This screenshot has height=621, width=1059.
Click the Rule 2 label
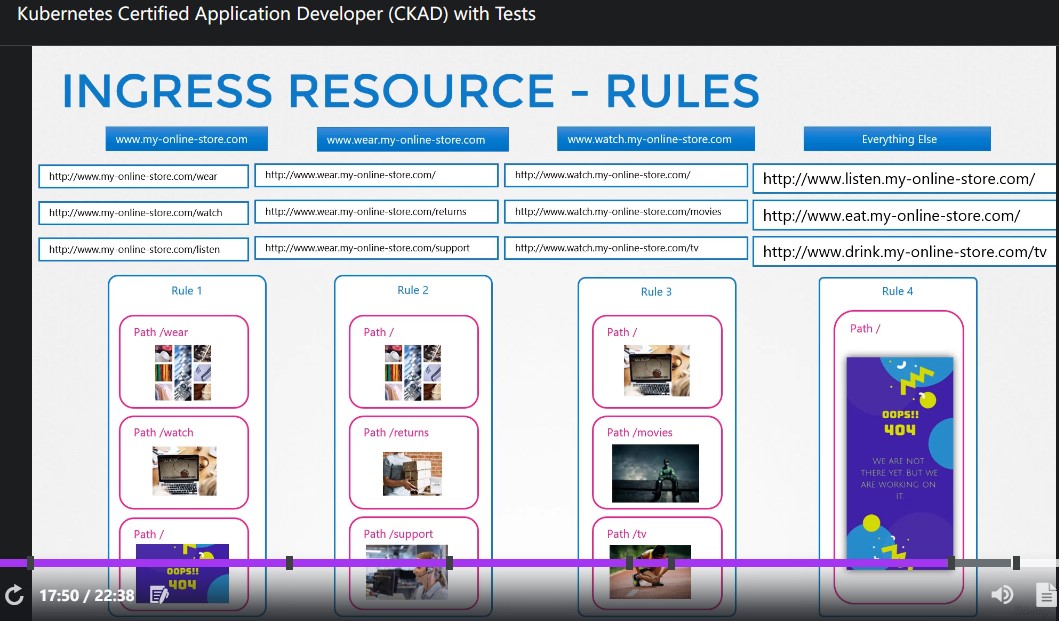tap(413, 290)
